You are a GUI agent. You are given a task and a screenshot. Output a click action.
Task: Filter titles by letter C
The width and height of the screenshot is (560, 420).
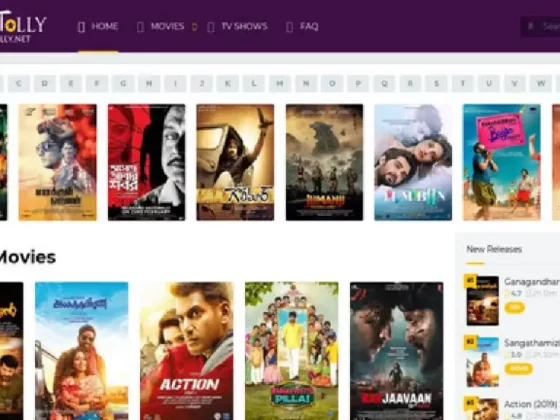19,84
